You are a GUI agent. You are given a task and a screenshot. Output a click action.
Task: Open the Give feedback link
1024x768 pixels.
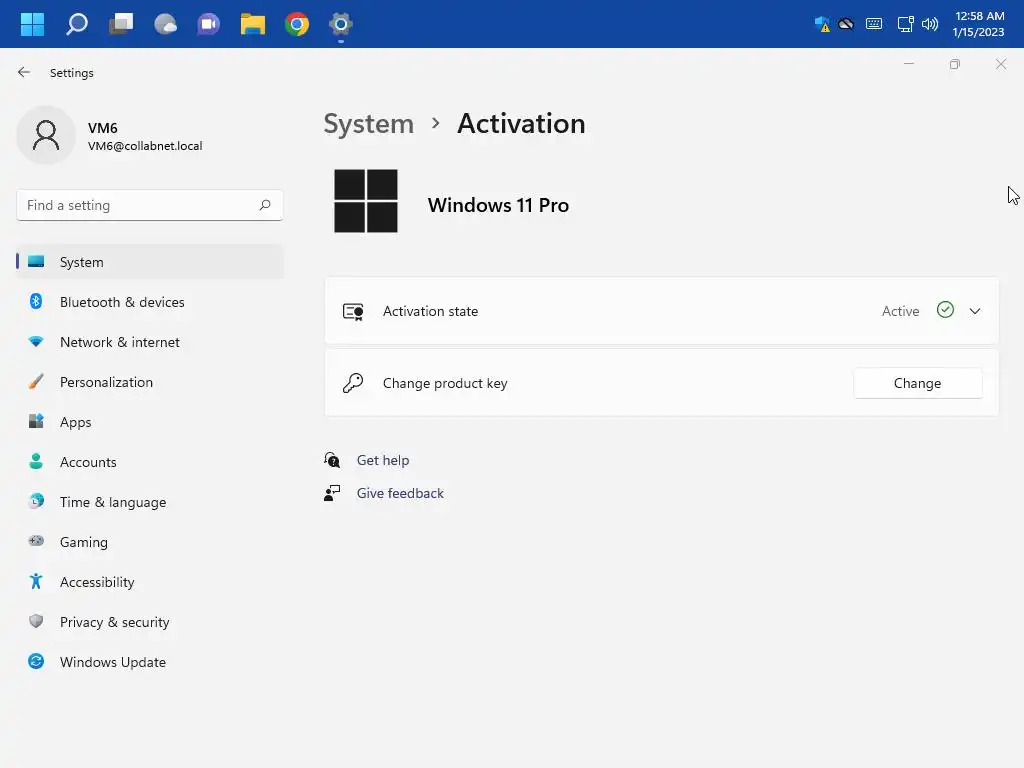coord(400,493)
